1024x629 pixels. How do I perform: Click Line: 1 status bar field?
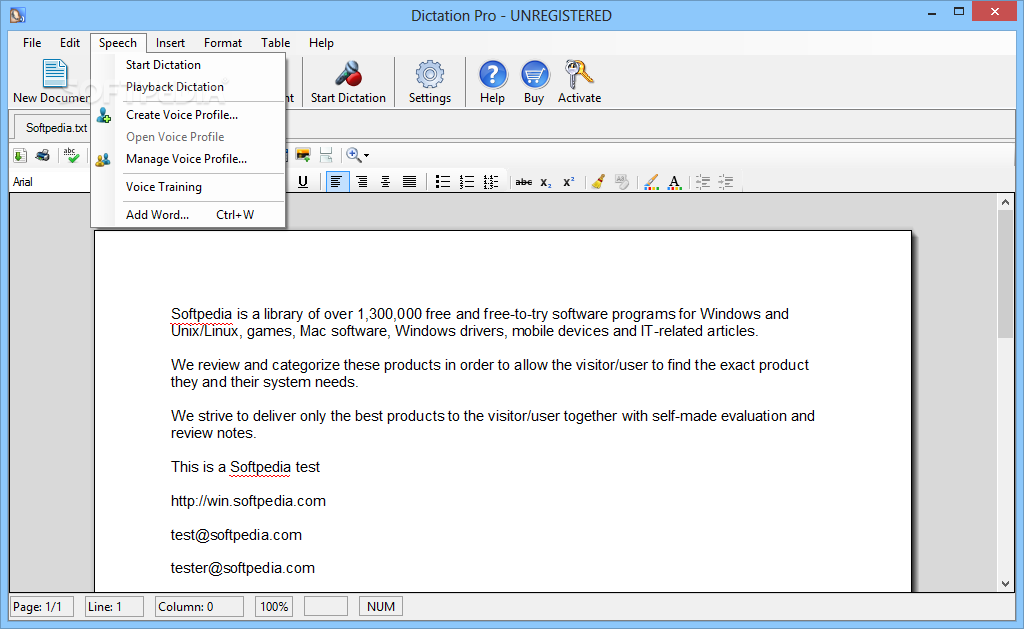pos(115,607)
